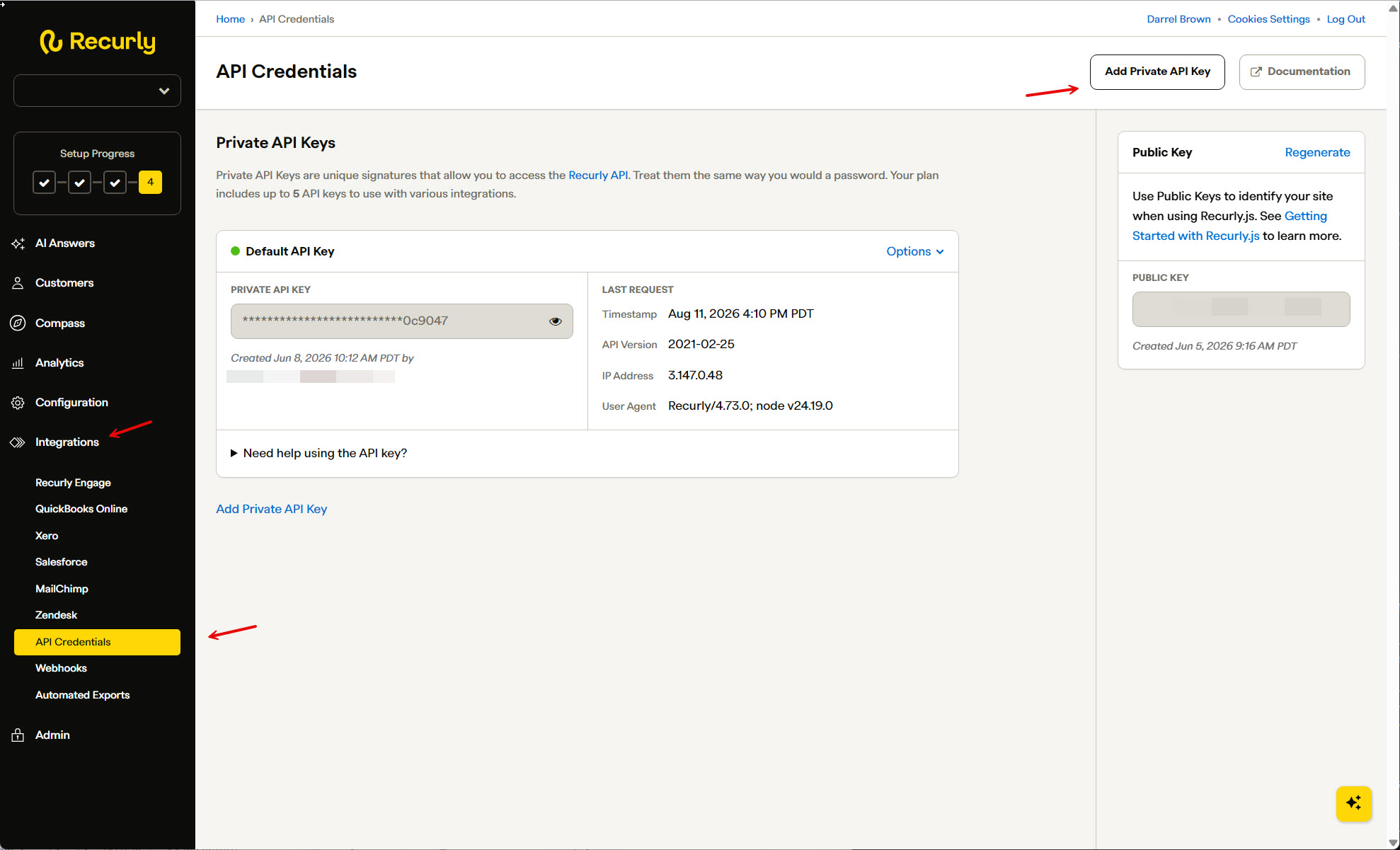Click first completed setup progress checkbox

pos(44,183)
